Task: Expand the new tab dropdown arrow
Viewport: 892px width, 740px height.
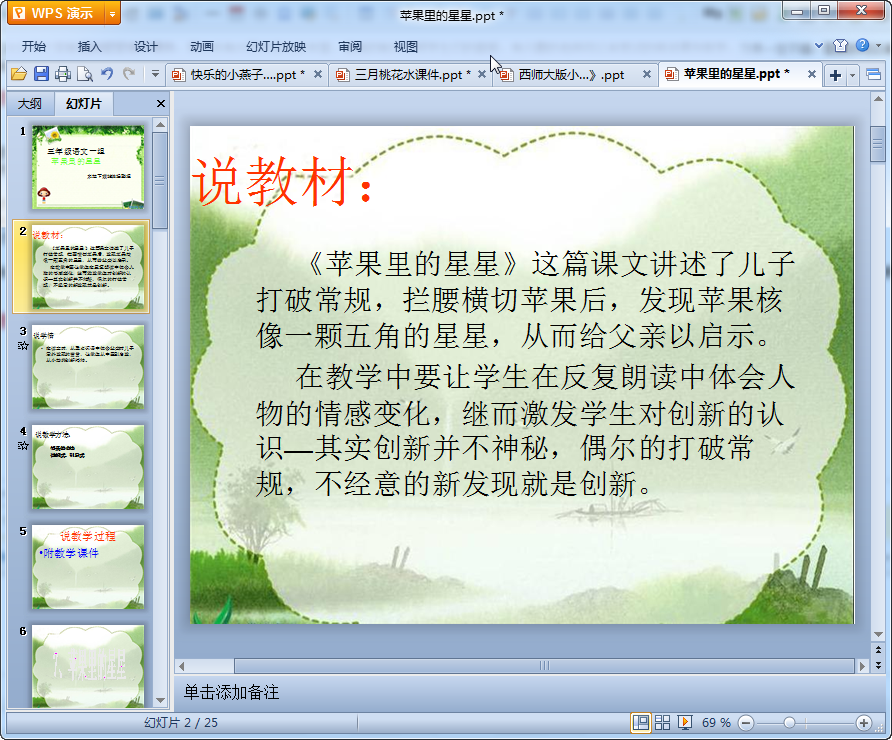Action: [x=852, y=75]
